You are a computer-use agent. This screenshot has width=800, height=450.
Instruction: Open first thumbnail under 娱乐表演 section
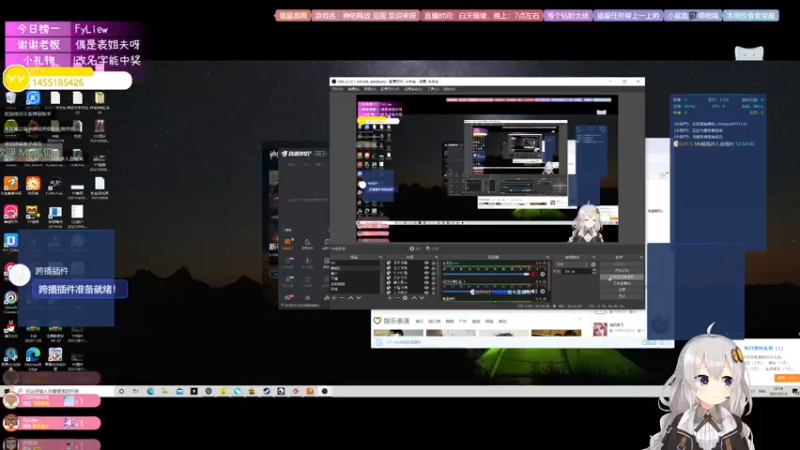click(x=398, y=333)
